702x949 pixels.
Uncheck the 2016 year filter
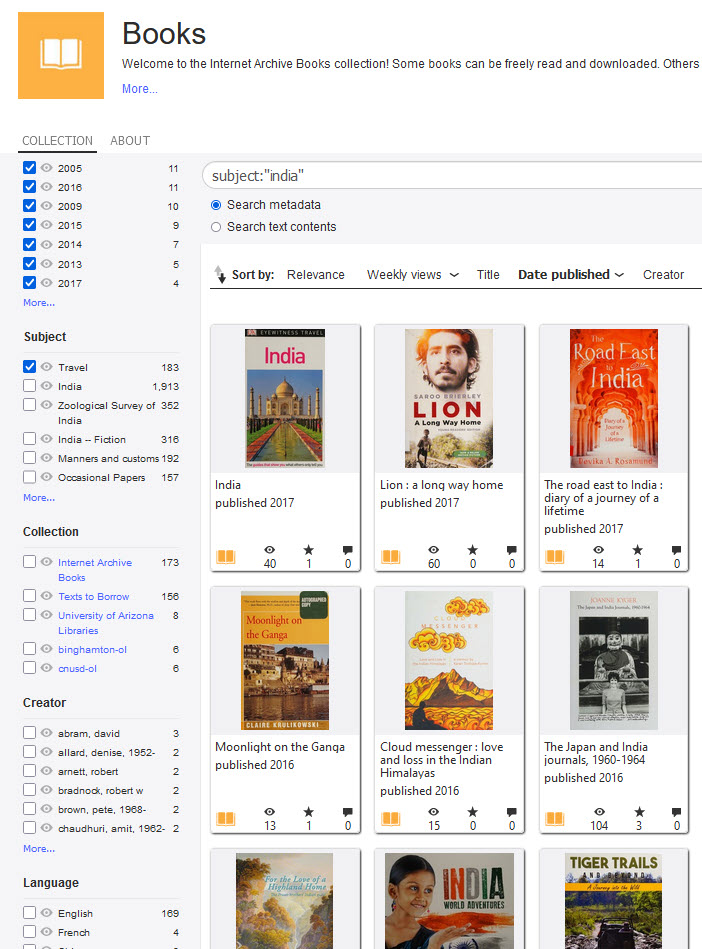click(29, 186)
